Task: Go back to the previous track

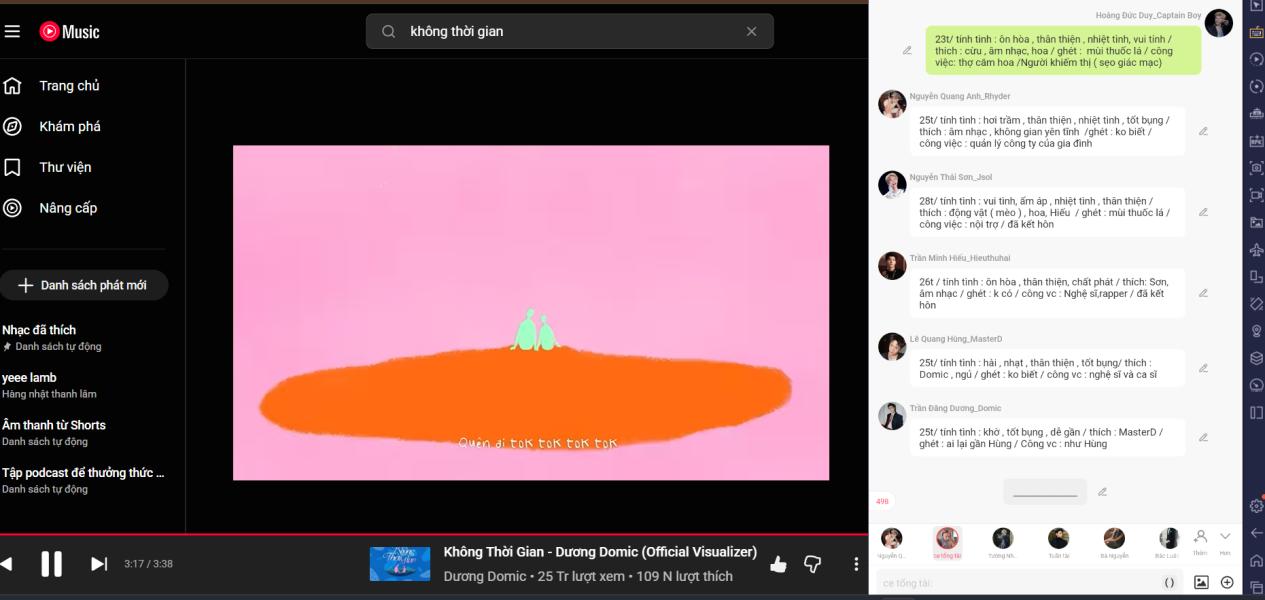Action: tap(6, 564)
